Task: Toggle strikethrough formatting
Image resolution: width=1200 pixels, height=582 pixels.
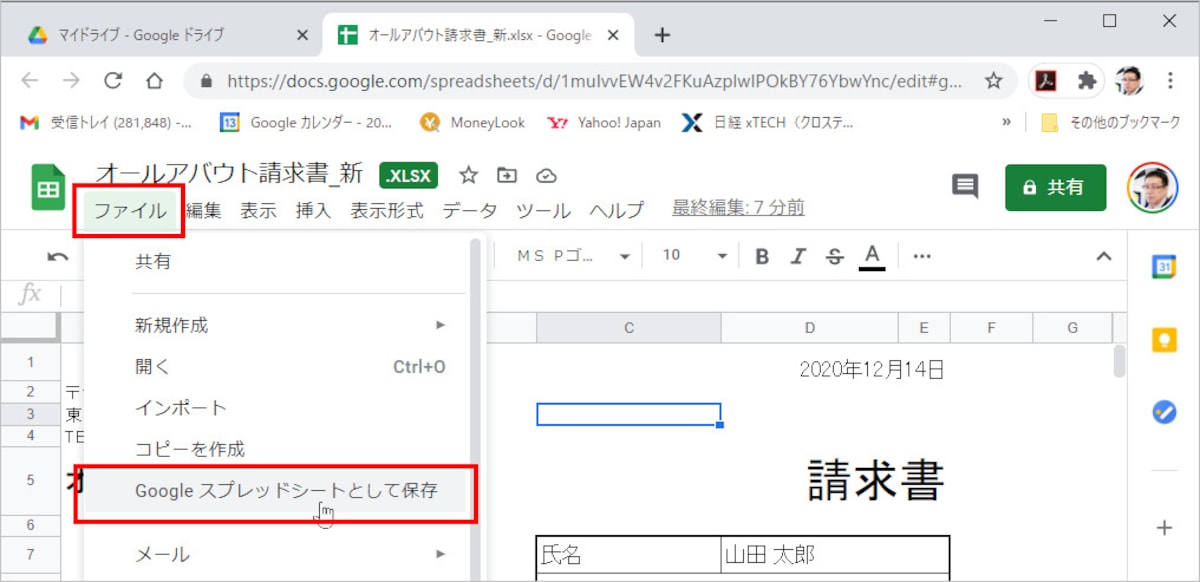Action: point(835,256)
